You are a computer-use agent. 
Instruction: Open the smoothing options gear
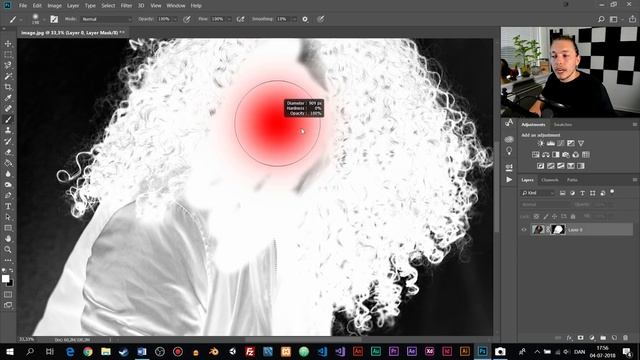[305, 19]
